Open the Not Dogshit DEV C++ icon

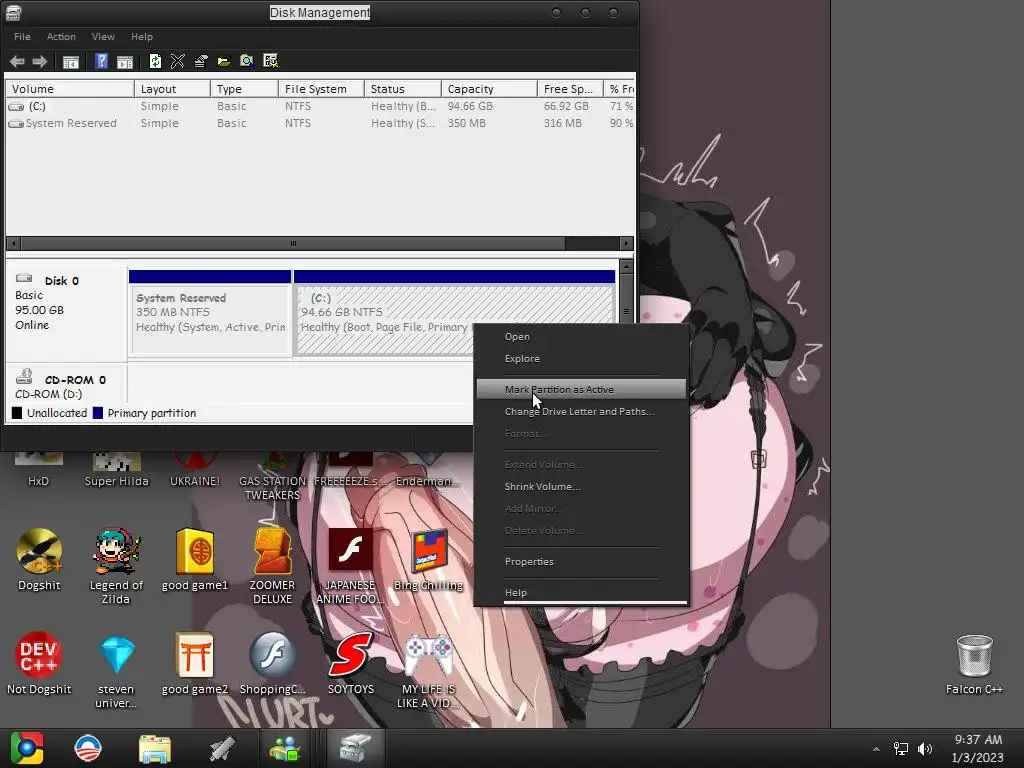click(x=39, y=664)
